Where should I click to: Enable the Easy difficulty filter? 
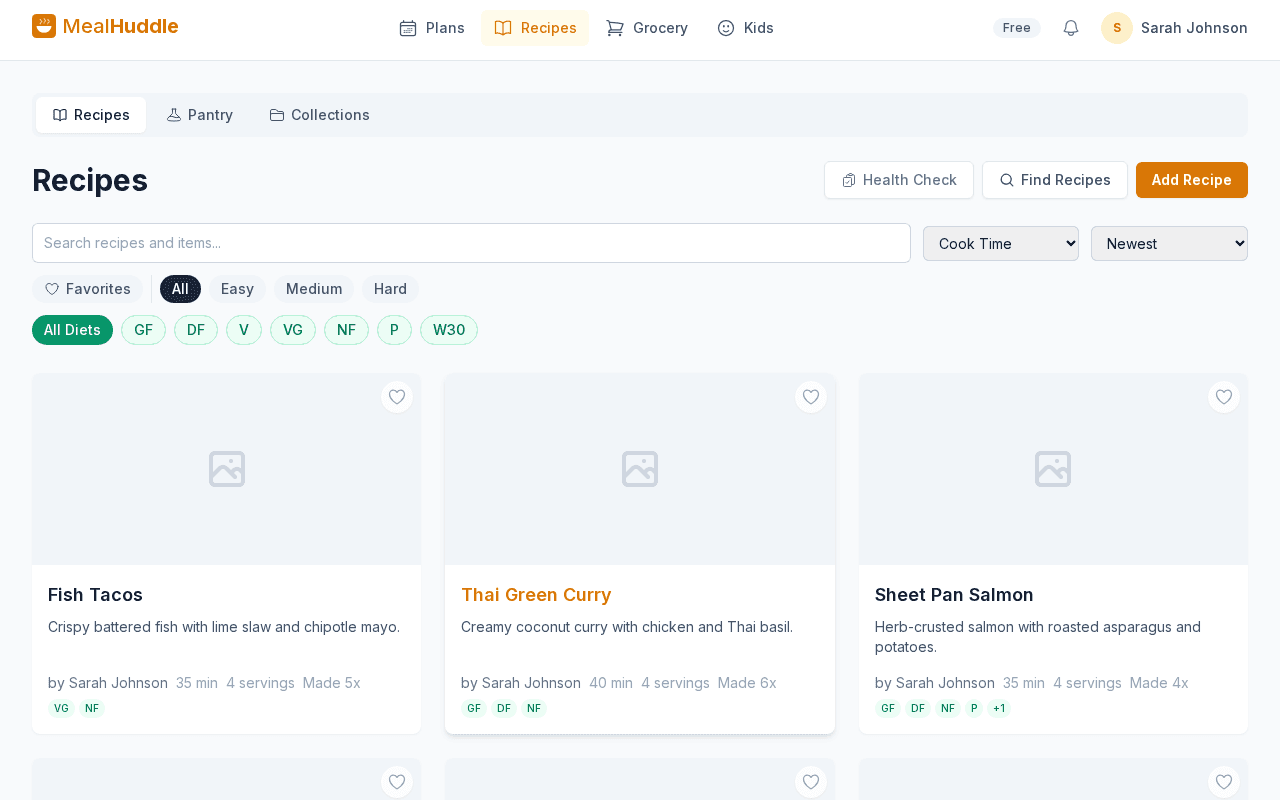(x=236, y=289)
